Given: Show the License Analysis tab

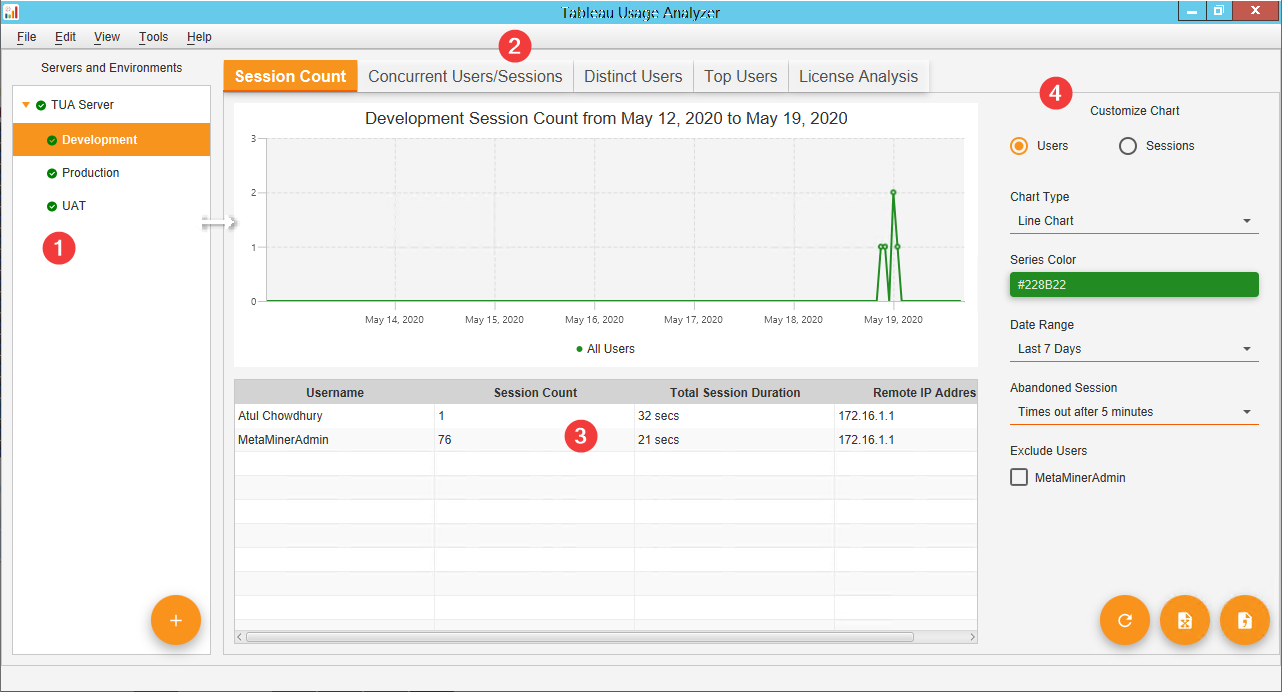Looking at the screenshot, I should (859, 76).
